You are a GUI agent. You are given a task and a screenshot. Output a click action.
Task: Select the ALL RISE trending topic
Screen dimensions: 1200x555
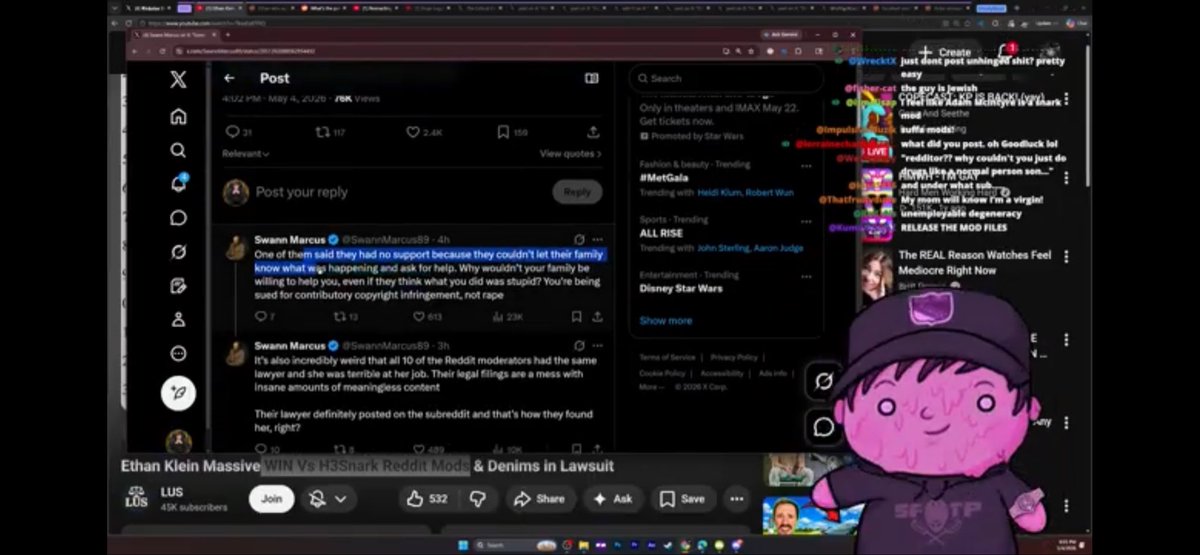click(x=663, y=233)
